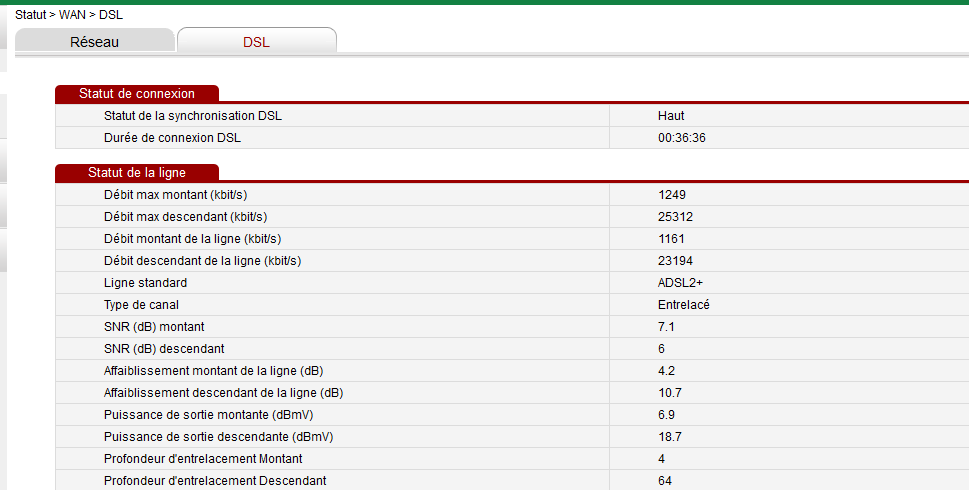Viewport: 969px width, 490px height.
Task: Select the Type de canal row label
Action: [x=141, y=304]
